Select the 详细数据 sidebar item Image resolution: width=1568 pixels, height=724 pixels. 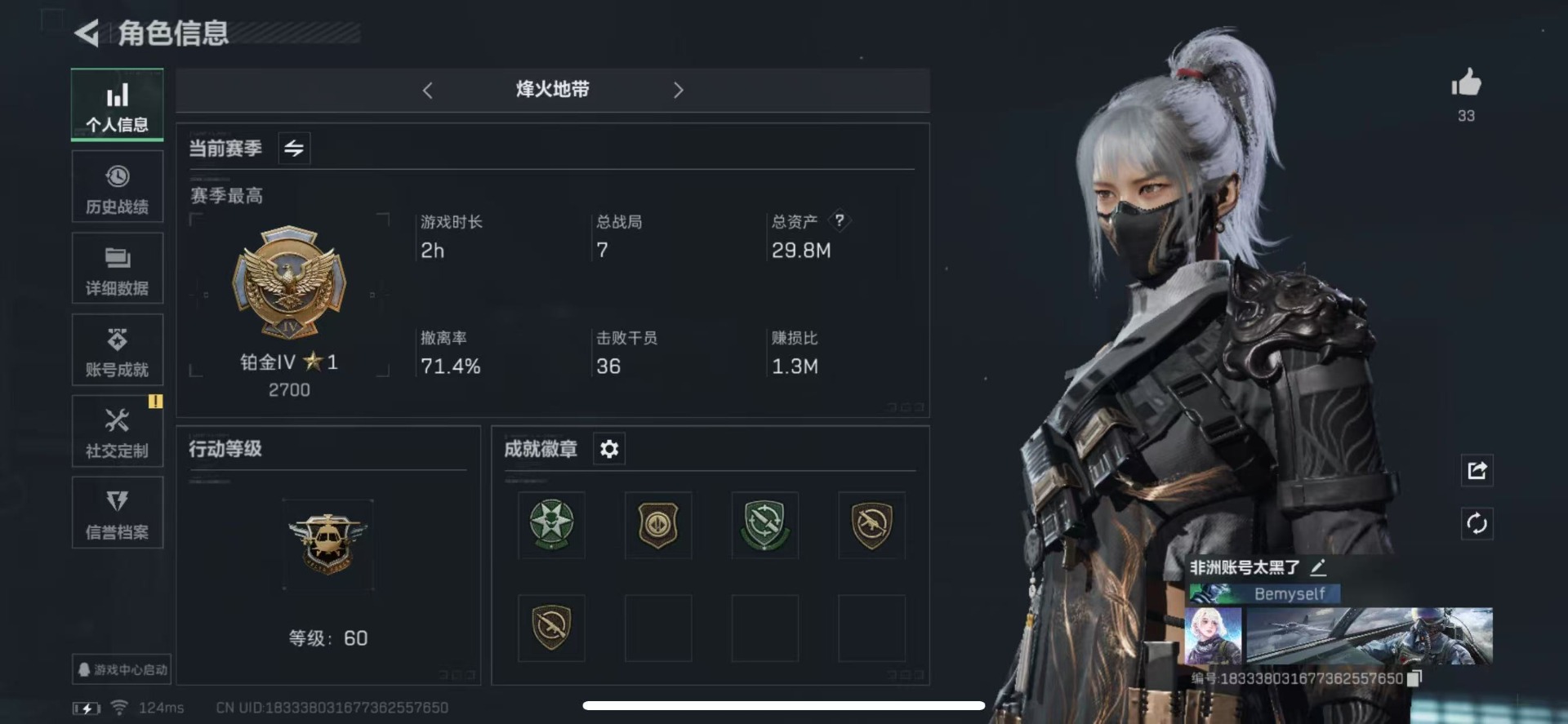117,269
